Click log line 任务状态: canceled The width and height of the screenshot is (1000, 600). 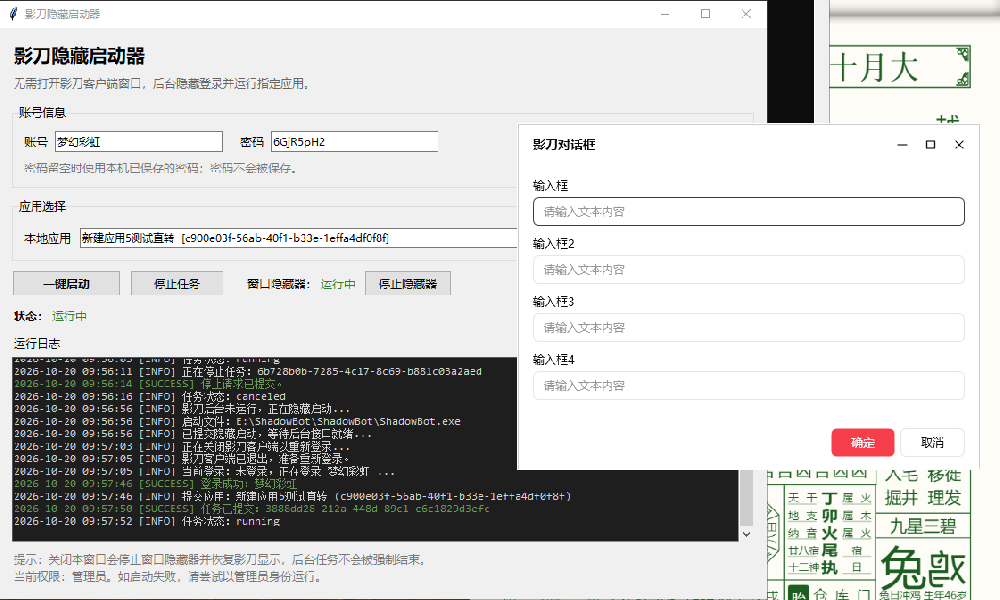tap(150, 396)
